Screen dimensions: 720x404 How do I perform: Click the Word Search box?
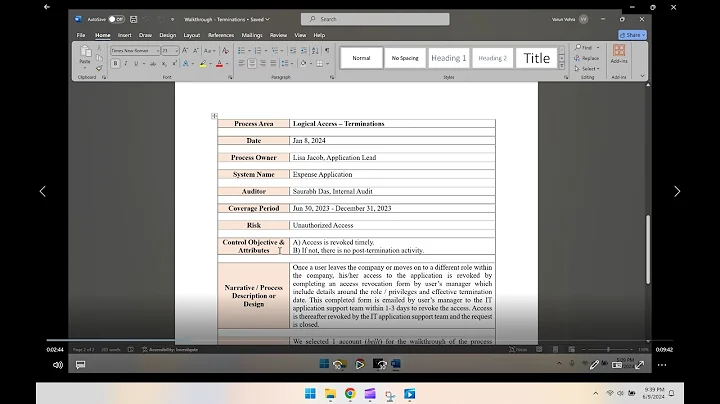[375, 19]
